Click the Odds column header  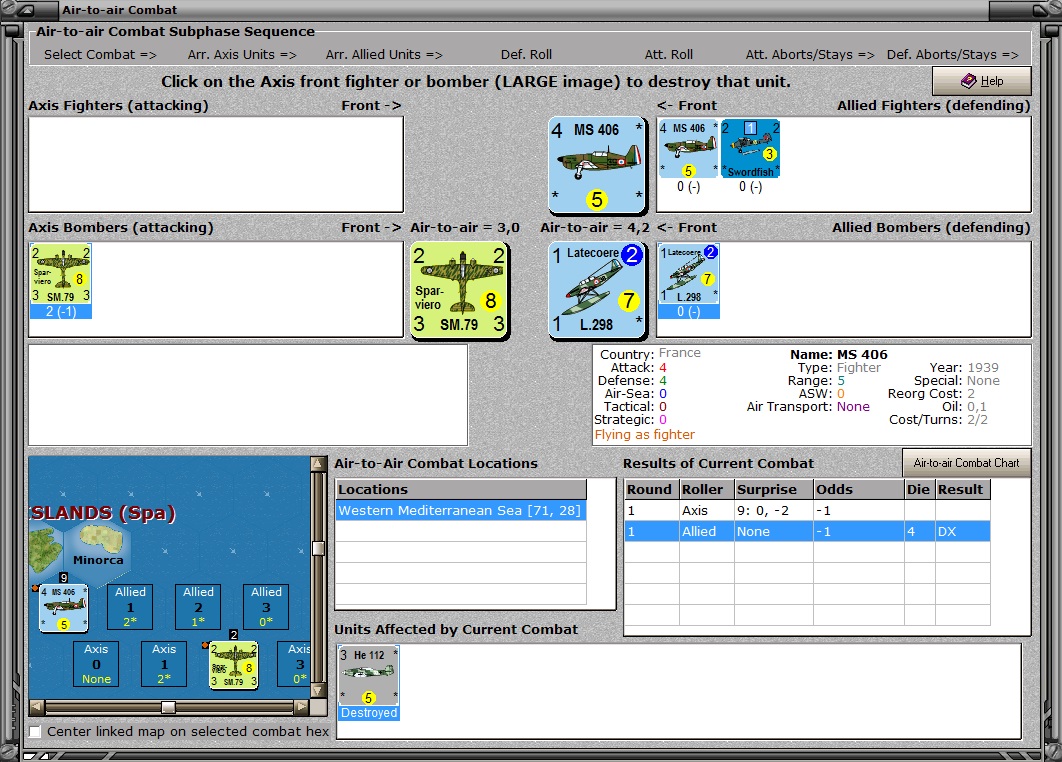pyautogui.click(x=859, y=489)
